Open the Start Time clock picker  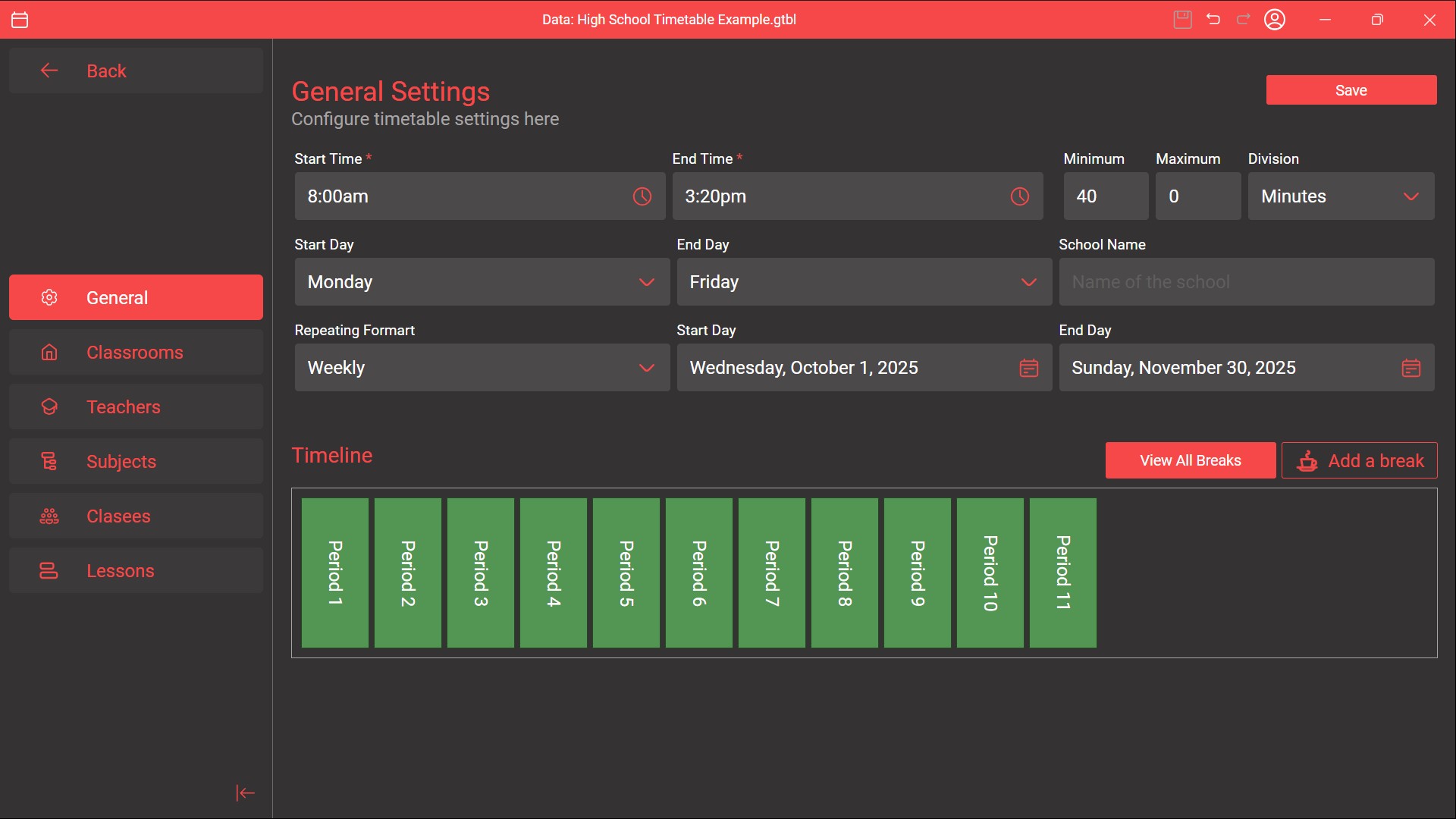[642, 196]
